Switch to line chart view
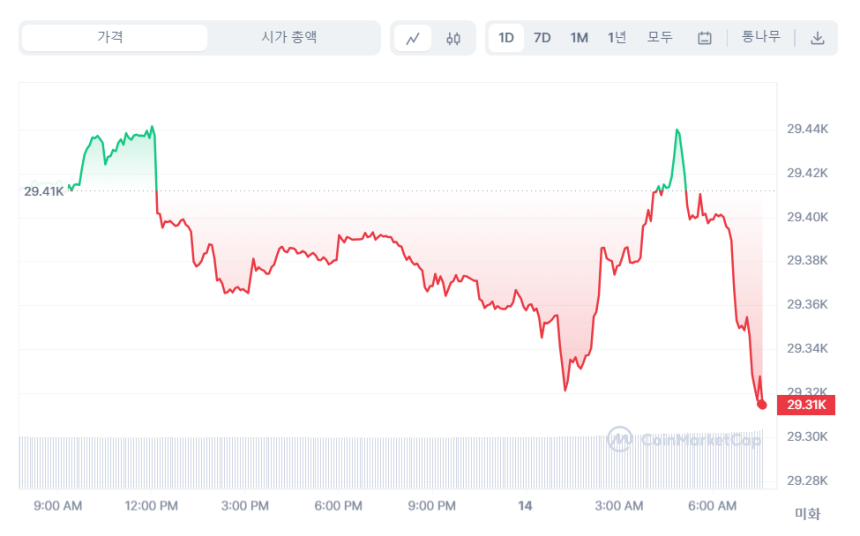The height and width of the screenshot is (536, 860). [413, 38]
